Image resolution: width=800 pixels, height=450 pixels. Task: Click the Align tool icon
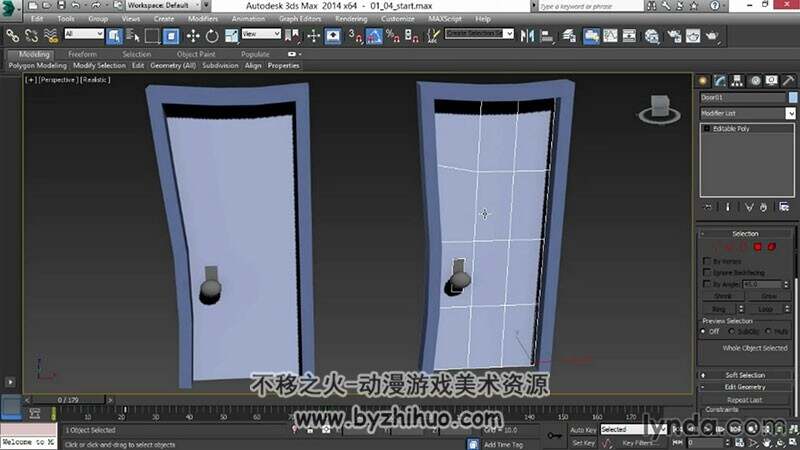point(546,36)
